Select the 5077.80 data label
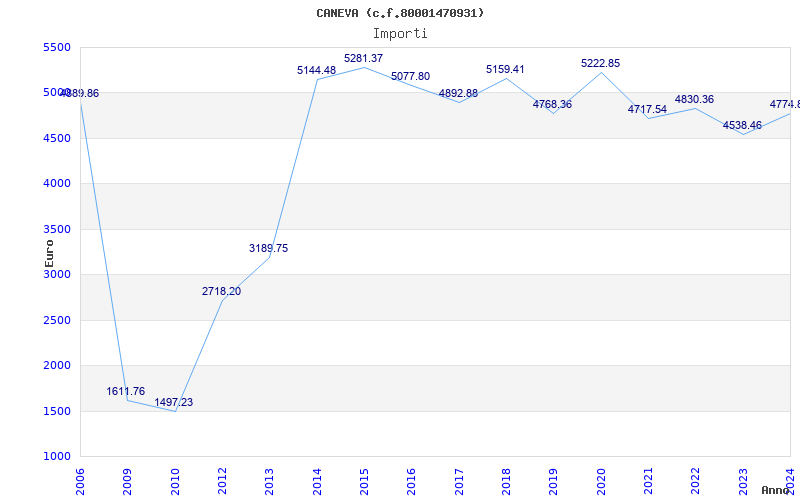 [410, 77]
